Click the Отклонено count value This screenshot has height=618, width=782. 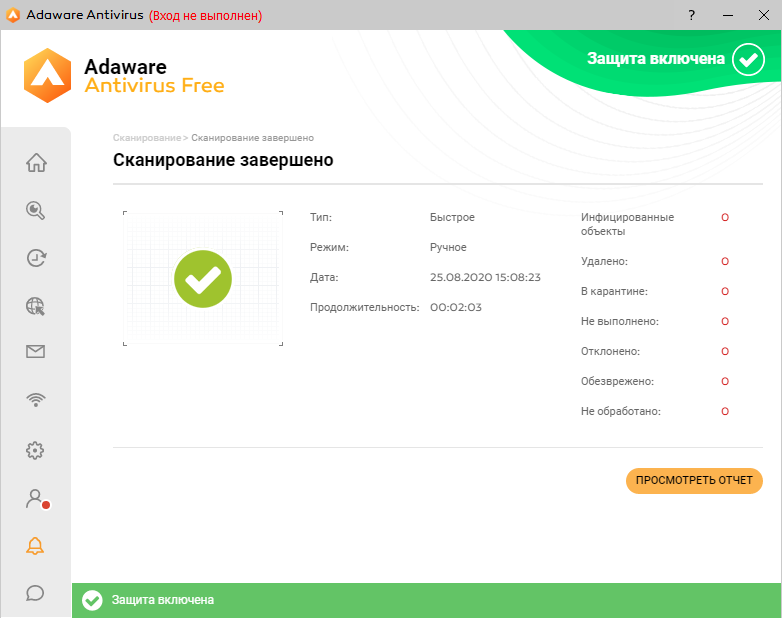tap(725, 351)
